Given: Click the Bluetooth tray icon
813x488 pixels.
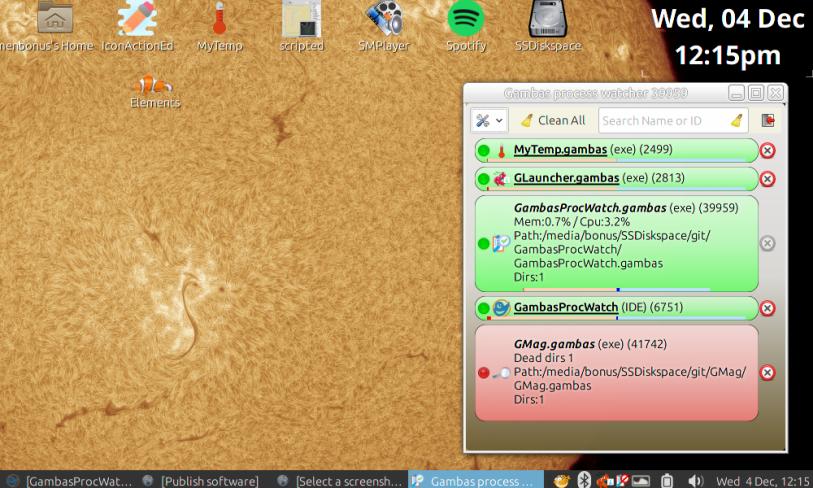Looking at the screenshot, I should pyautogui.click(x=584, y=481).
